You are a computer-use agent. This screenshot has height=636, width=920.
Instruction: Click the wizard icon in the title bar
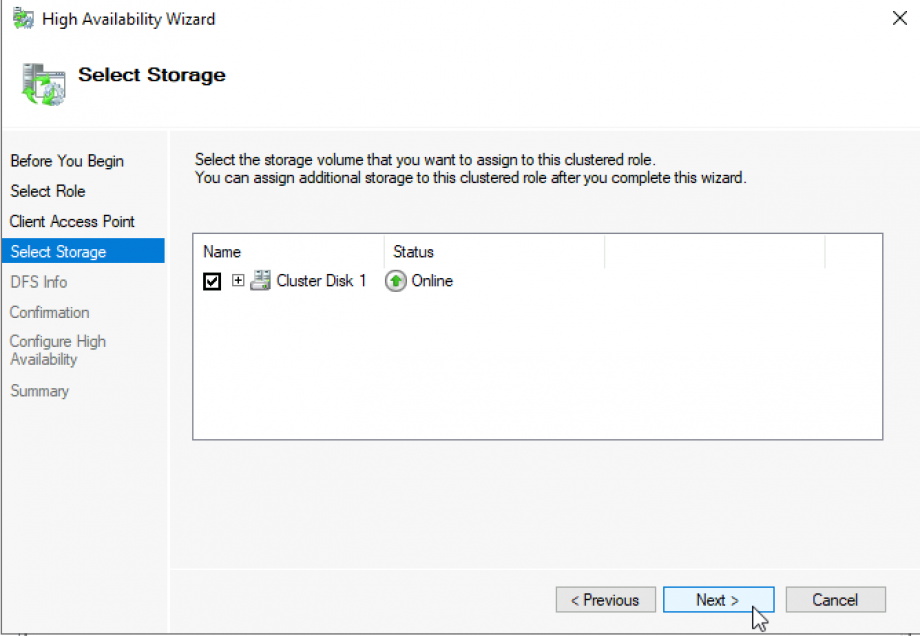click(21, 18)
